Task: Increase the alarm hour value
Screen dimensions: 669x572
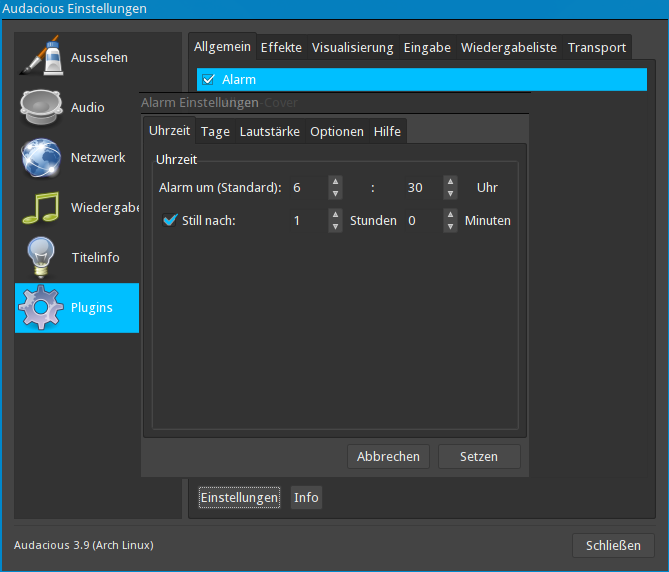Action: click(x=335, y=182)
